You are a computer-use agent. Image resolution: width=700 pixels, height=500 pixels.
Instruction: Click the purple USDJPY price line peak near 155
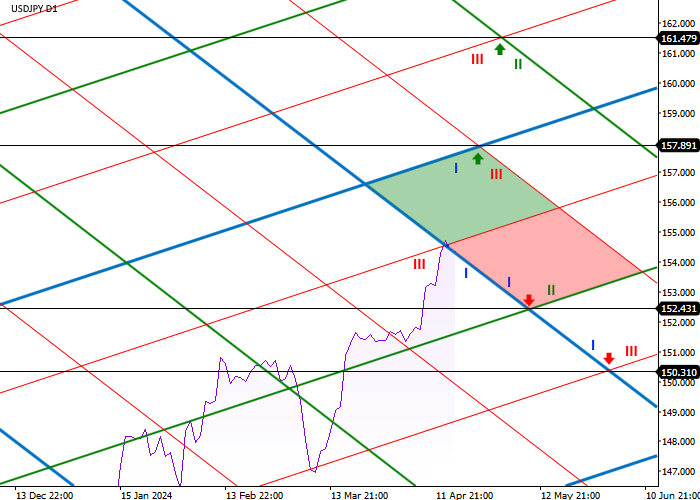[445, 242]
